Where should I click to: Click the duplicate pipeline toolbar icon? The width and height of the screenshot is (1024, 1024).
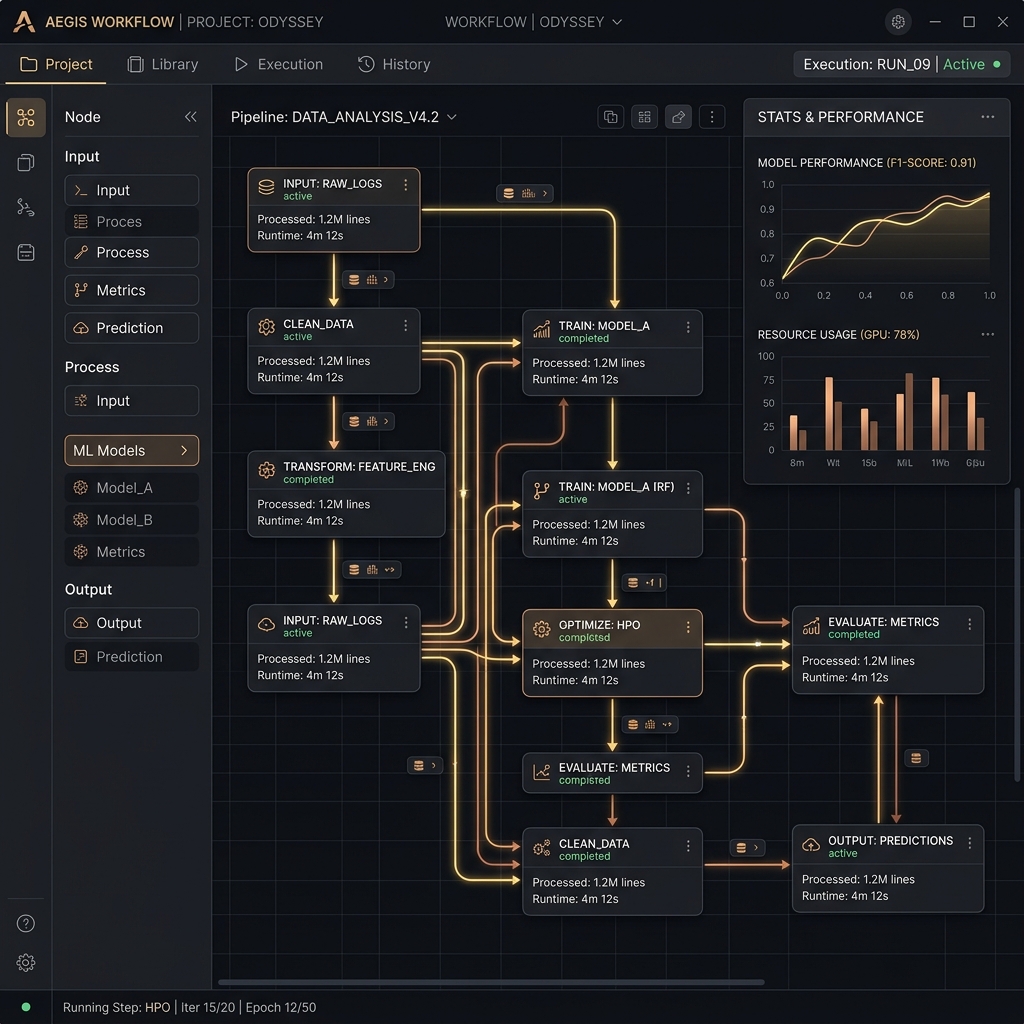[x=611, y=117]
